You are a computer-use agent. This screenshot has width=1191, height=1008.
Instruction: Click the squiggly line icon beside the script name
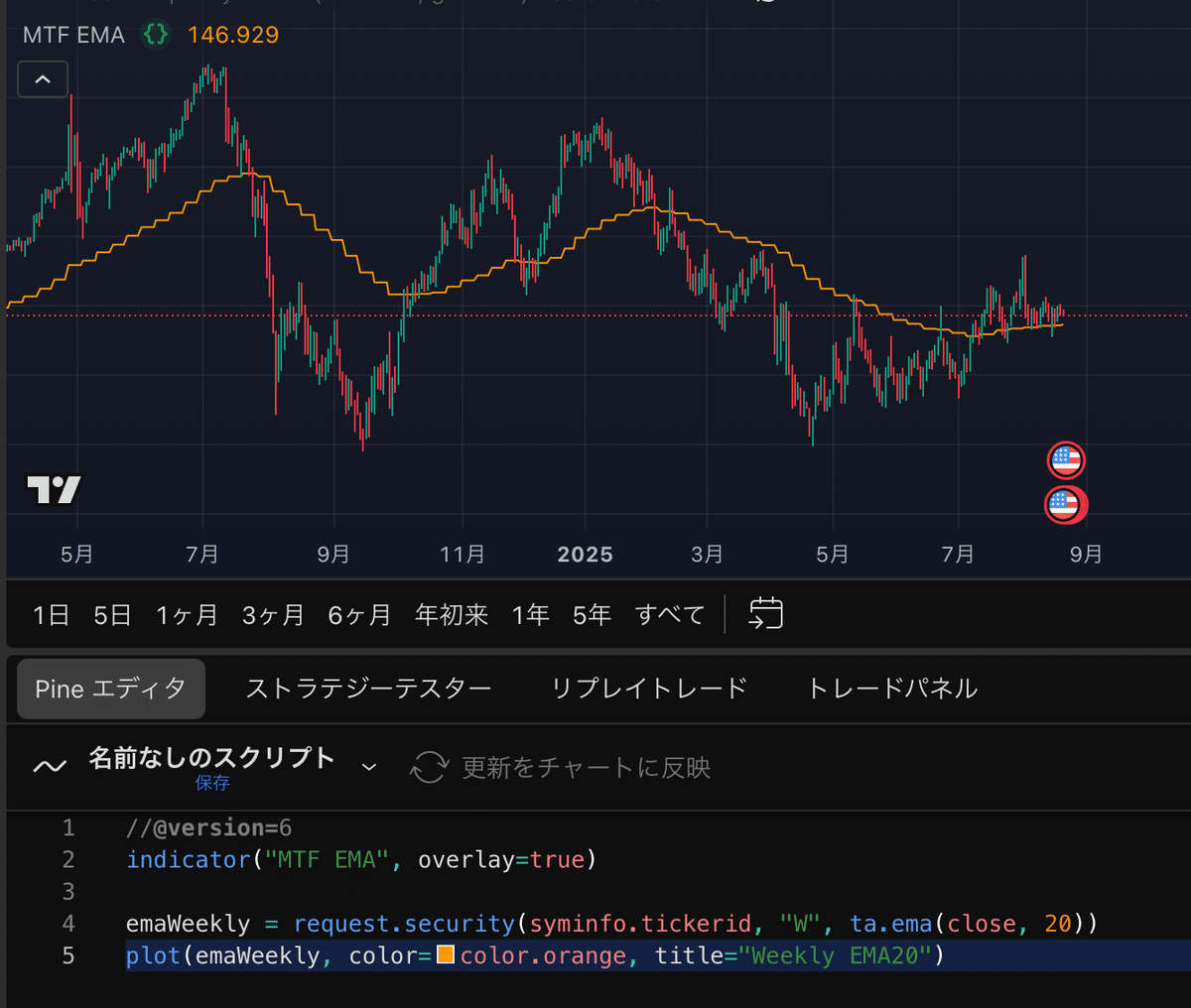click(x=50, y=764)
